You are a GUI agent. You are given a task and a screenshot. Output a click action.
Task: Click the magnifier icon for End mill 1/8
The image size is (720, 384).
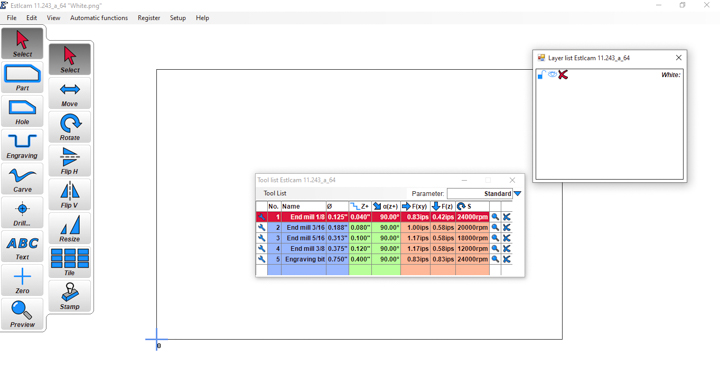(495, 217)
